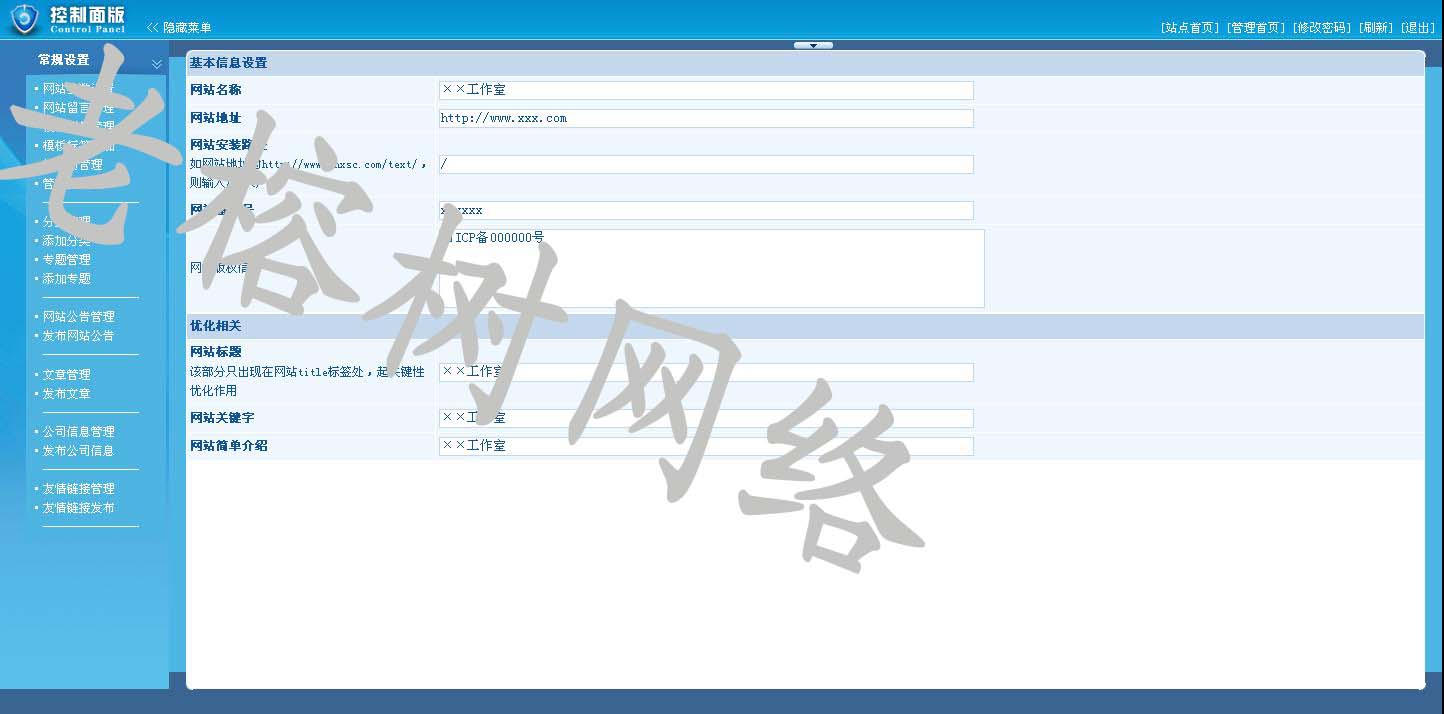The height and width of the screenshot is (714, 1444).
Task: Hide the menu via 隐藏菜单 link
Action: pos(187,28)
